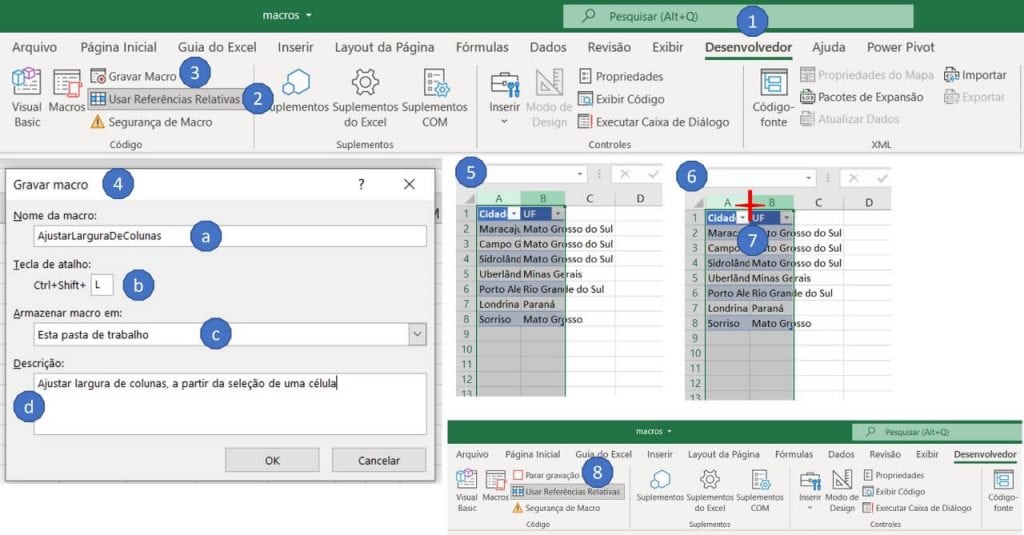
Task: Open Segurança de Macro in top ribbon
Action: [x=152, y=122]
